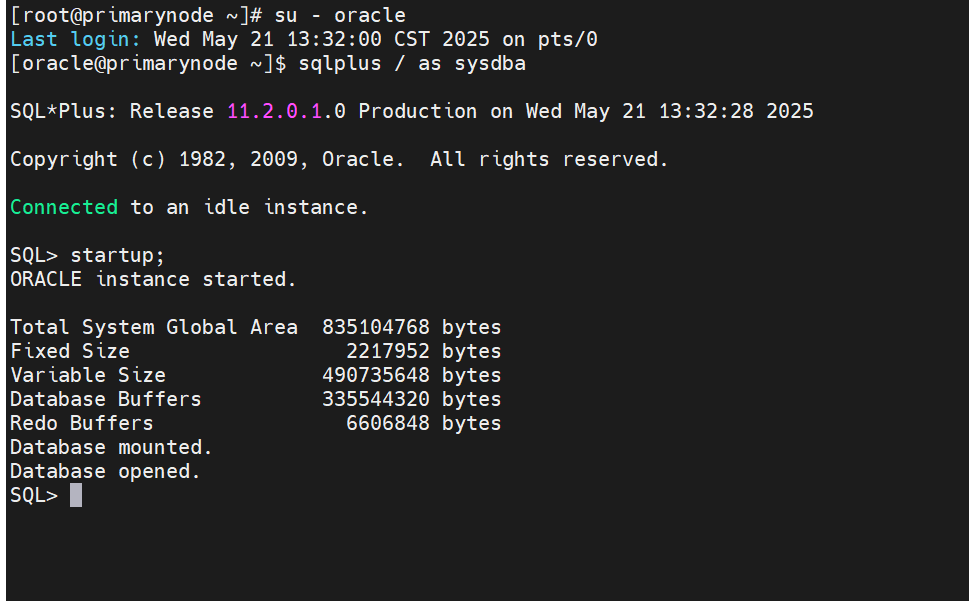Click the "startup;" command text
969x601 pixels.
(x=117, y=255)
